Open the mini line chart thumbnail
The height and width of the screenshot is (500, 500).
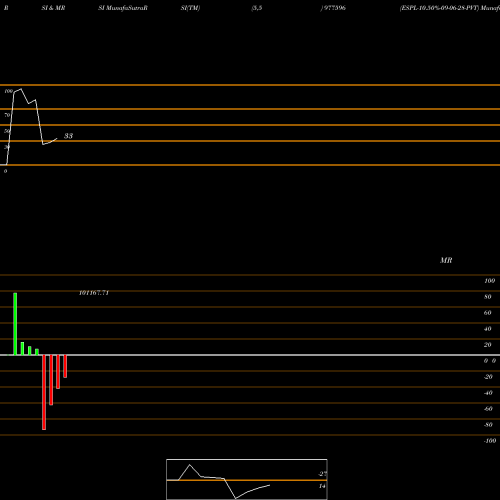point(247,479)
